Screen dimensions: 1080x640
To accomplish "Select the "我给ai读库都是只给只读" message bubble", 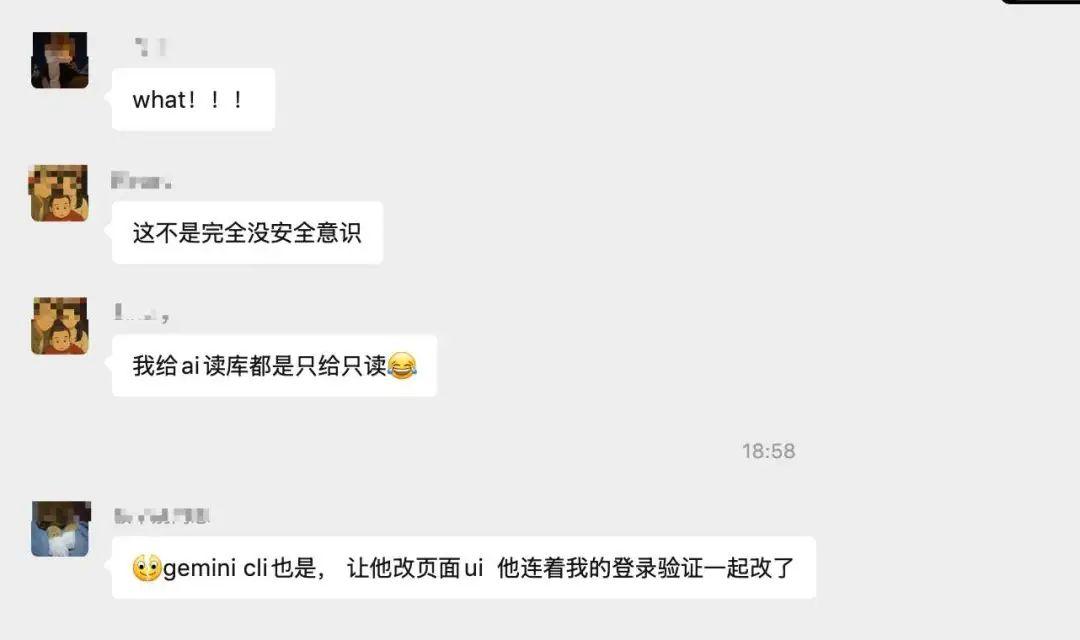I will tap(274, 365).
